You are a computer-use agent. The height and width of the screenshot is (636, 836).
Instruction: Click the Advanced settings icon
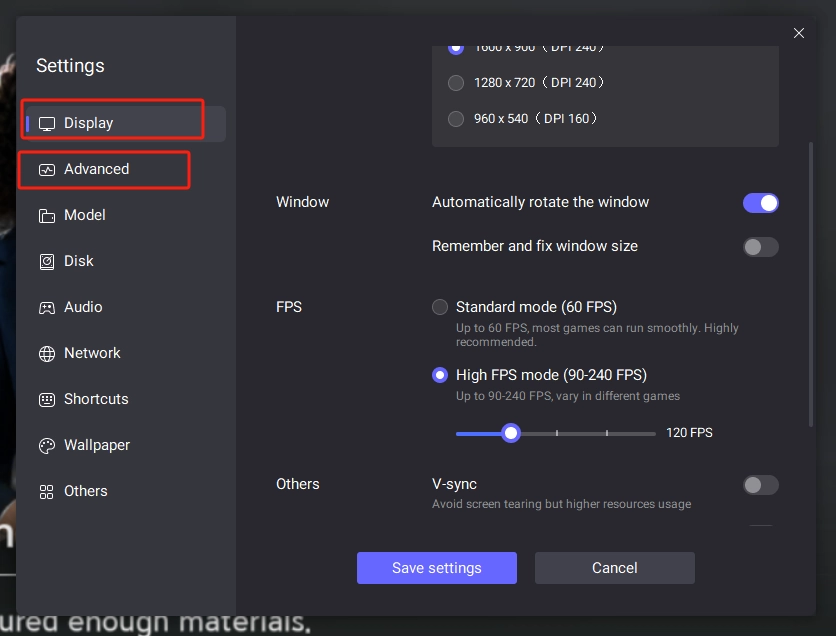48,169
